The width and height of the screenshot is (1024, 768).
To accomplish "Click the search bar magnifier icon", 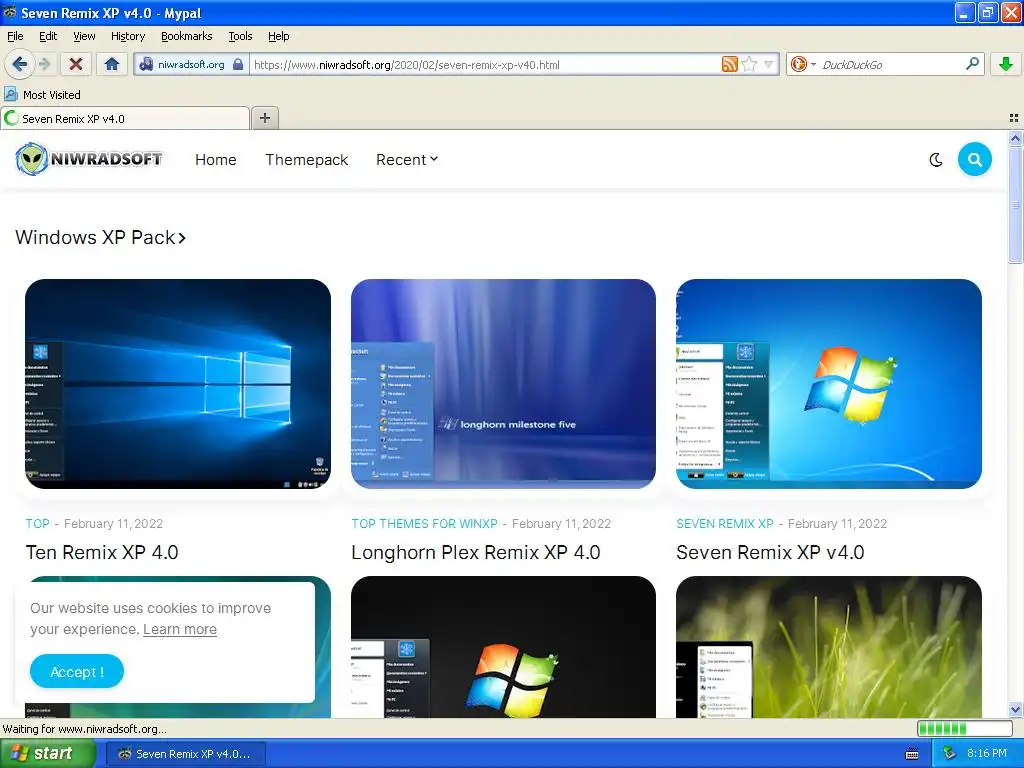I will coord(972,64).
